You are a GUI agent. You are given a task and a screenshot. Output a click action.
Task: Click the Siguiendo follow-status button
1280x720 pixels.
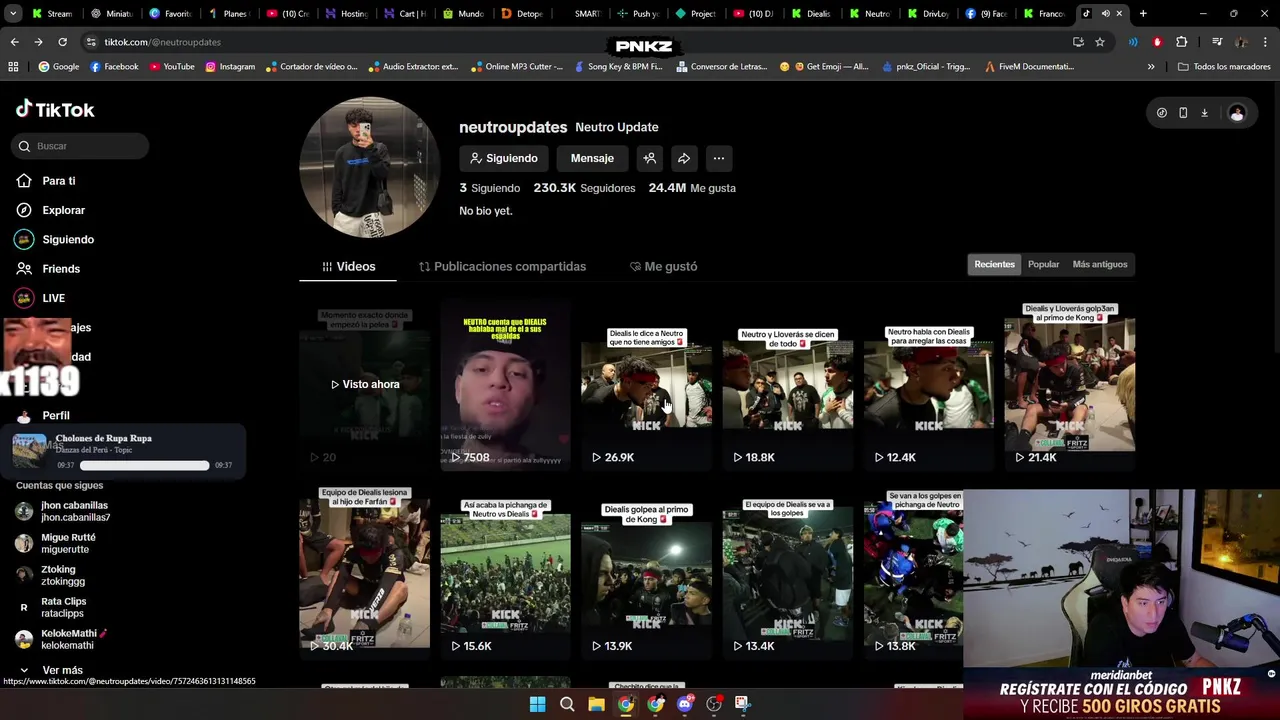(x=504, y=158)
